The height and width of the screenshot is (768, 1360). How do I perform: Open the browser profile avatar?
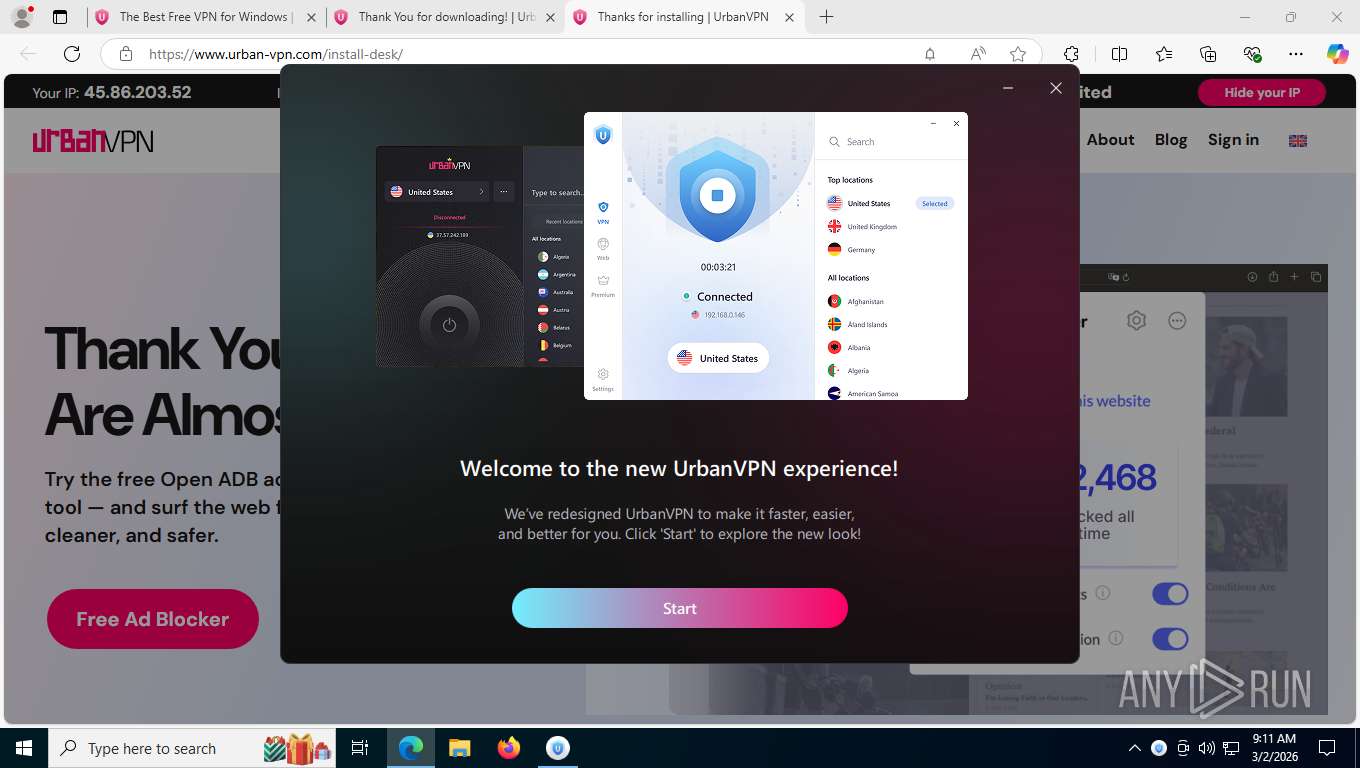click(21, 17)
